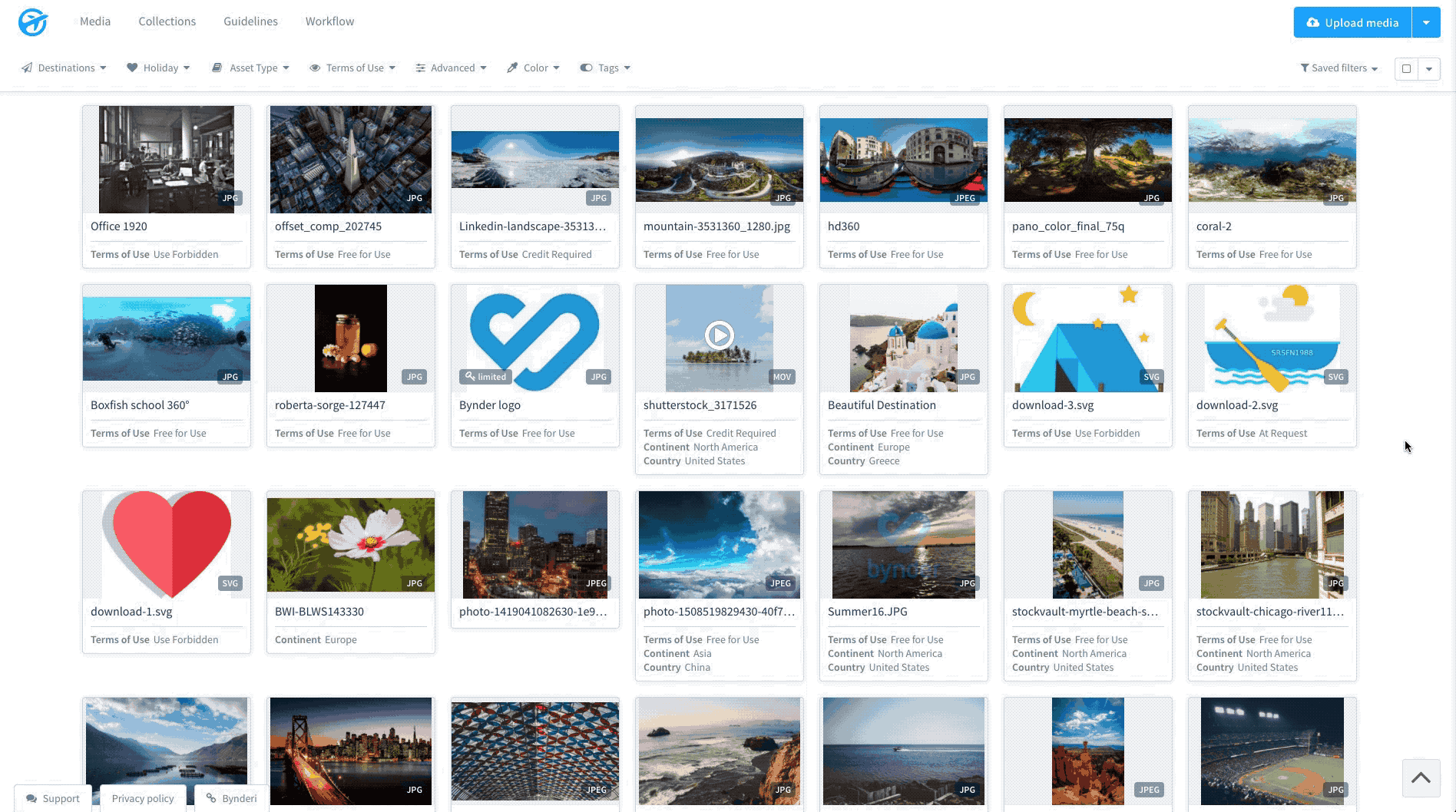Image resolution: width=1456 pixels, height=812 pixels.
Task: Click the limited badge on Bynder logo asset
Action: point(486,377)
